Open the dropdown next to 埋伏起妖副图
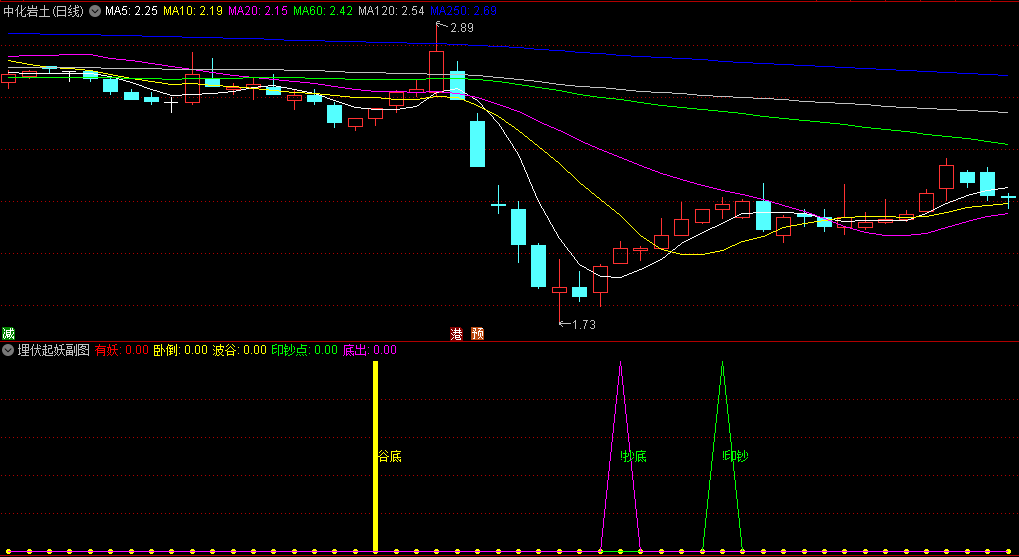 coord(8,350)
